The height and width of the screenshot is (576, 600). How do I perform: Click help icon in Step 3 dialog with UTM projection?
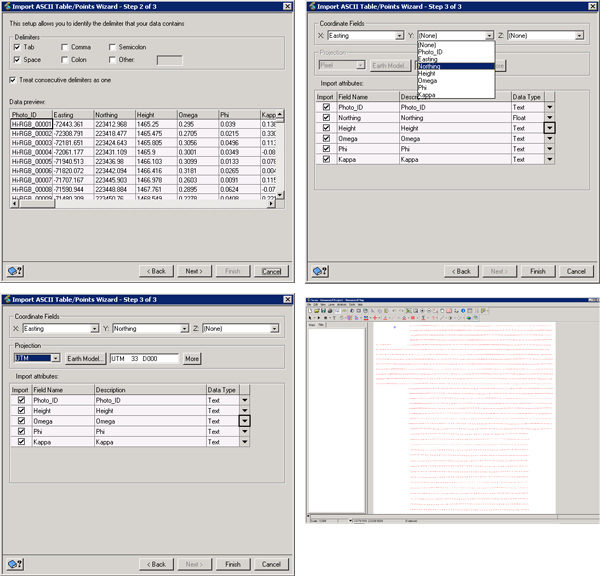(15, 564)
